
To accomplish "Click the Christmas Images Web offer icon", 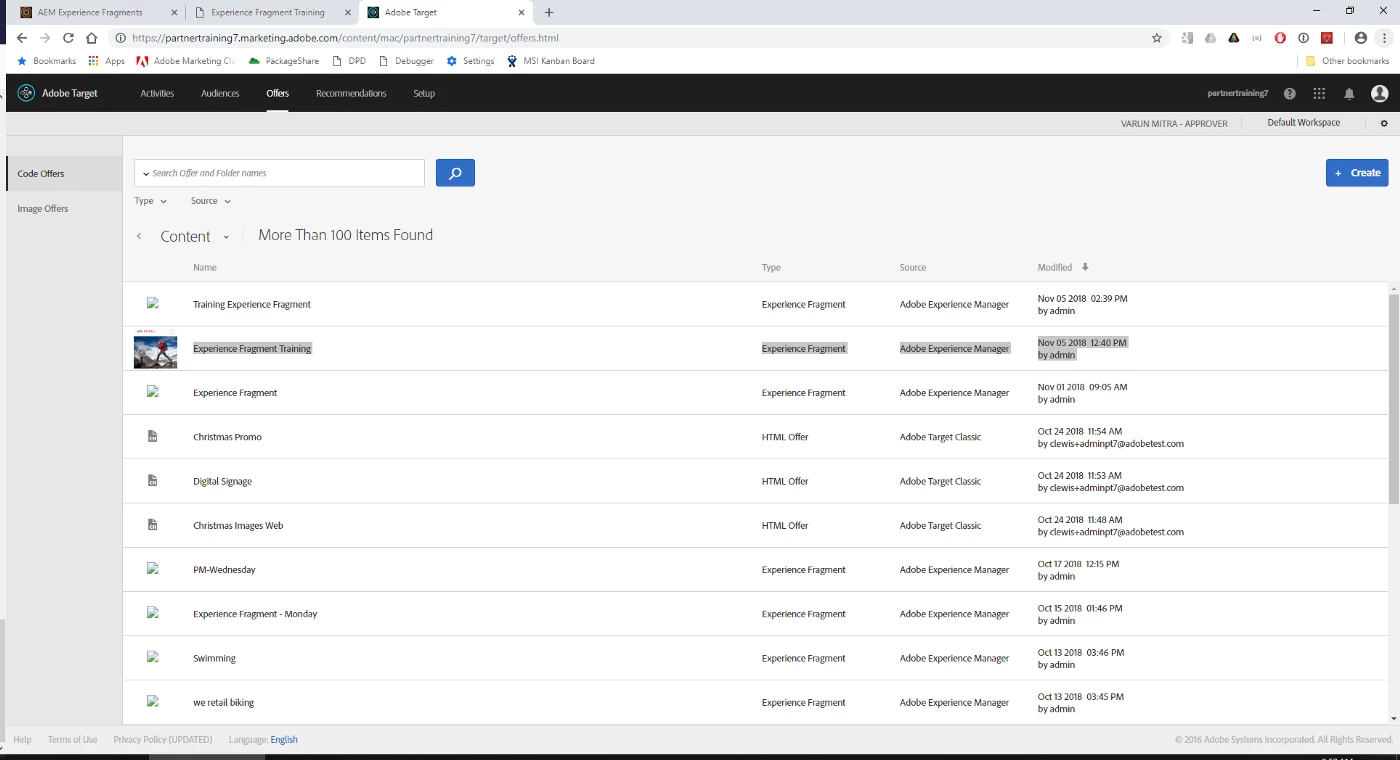I will 153,525.
